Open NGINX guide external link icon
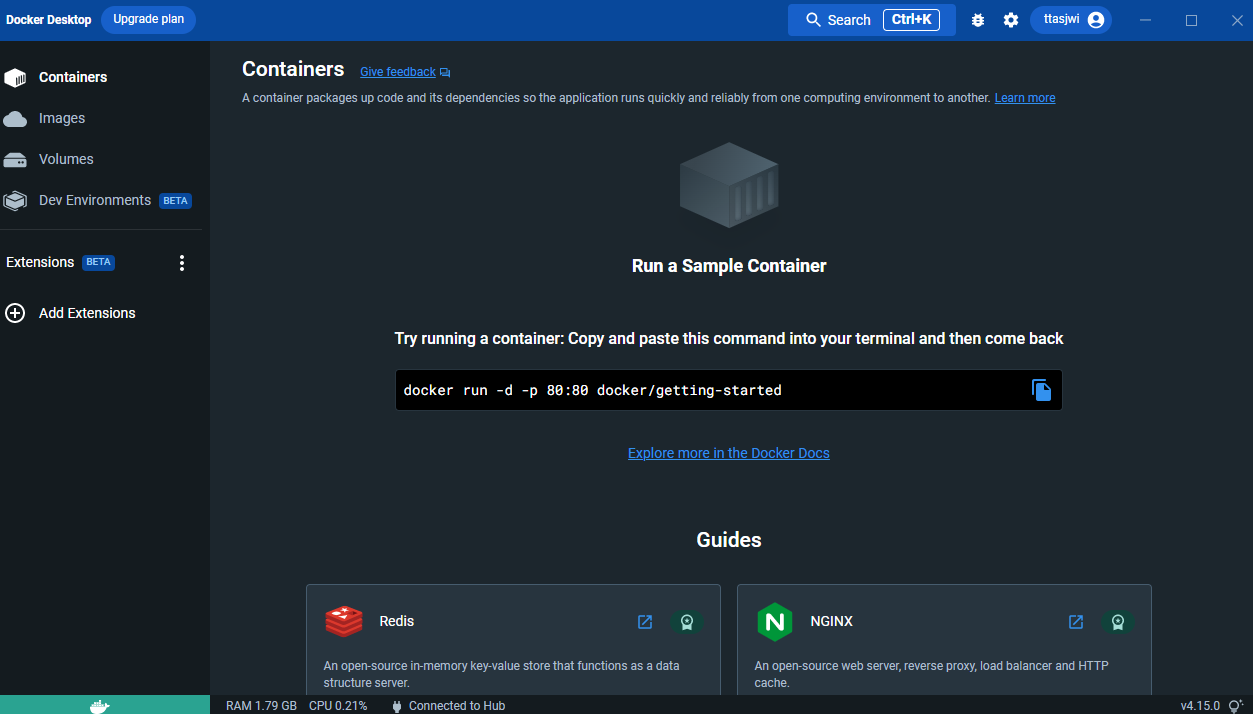 pyautogui.click(x=1076, y=622)
